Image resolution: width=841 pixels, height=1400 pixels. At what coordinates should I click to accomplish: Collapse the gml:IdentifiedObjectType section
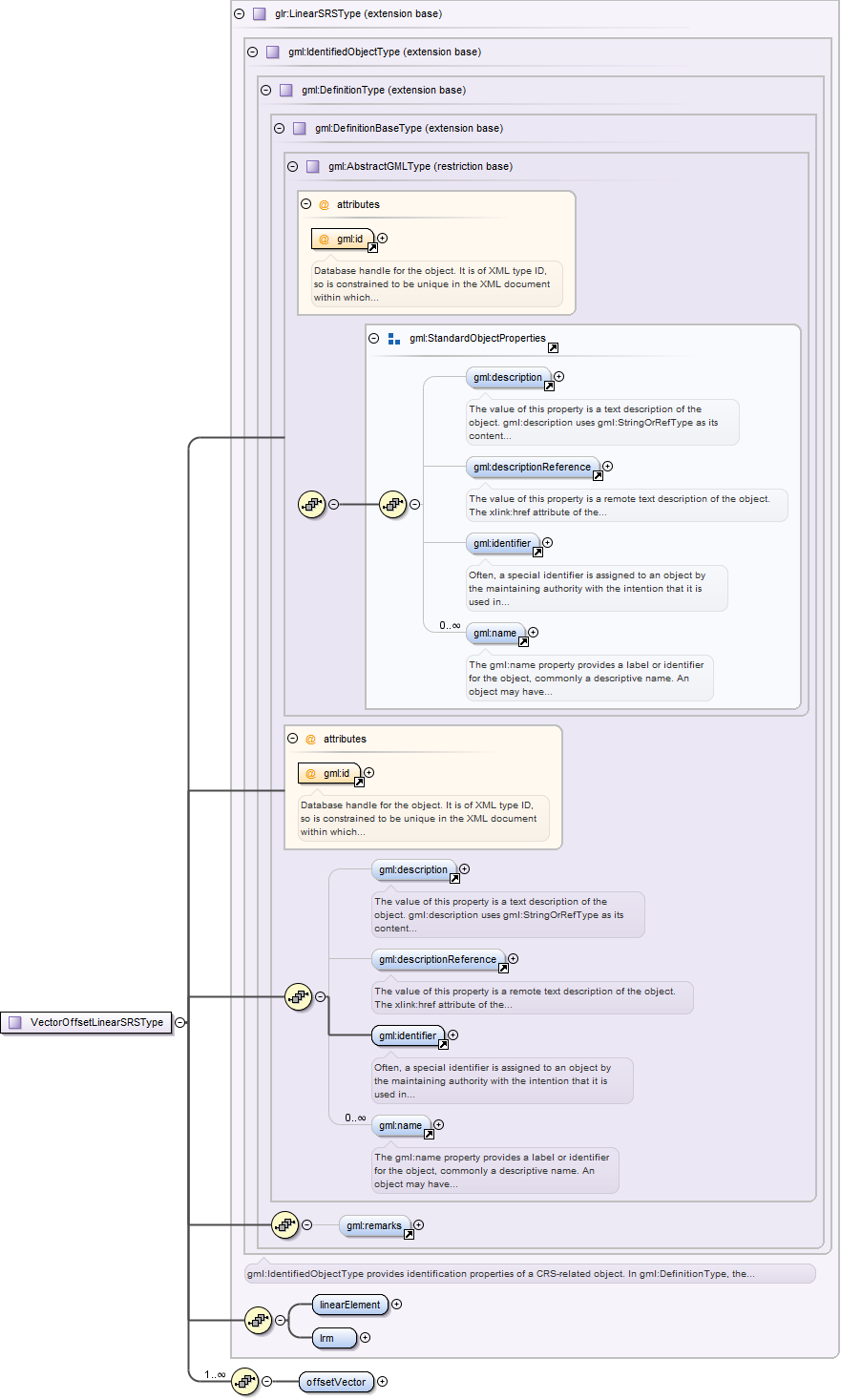tap(253, 52)
